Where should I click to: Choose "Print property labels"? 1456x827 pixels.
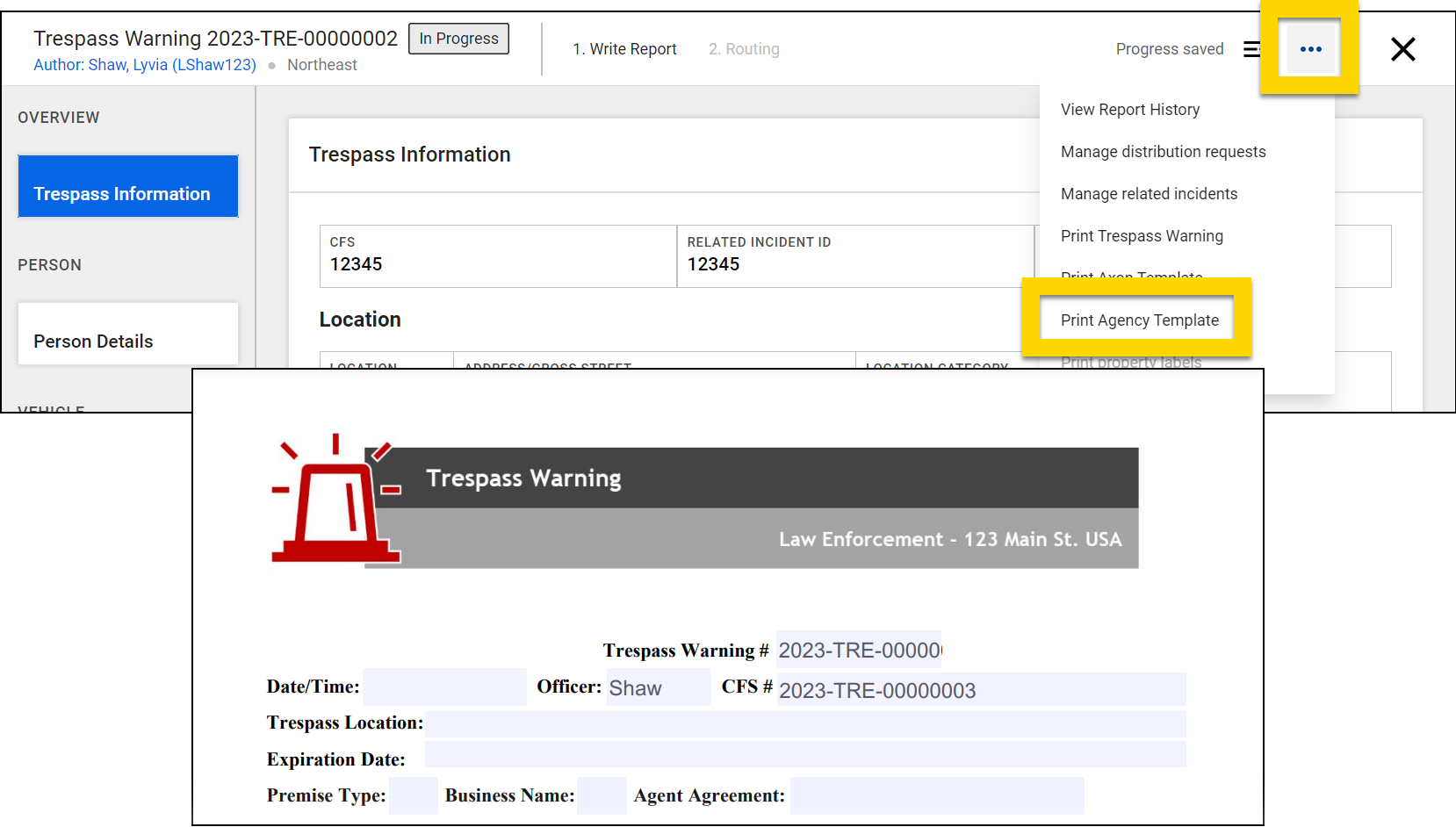pos(1131,362)
